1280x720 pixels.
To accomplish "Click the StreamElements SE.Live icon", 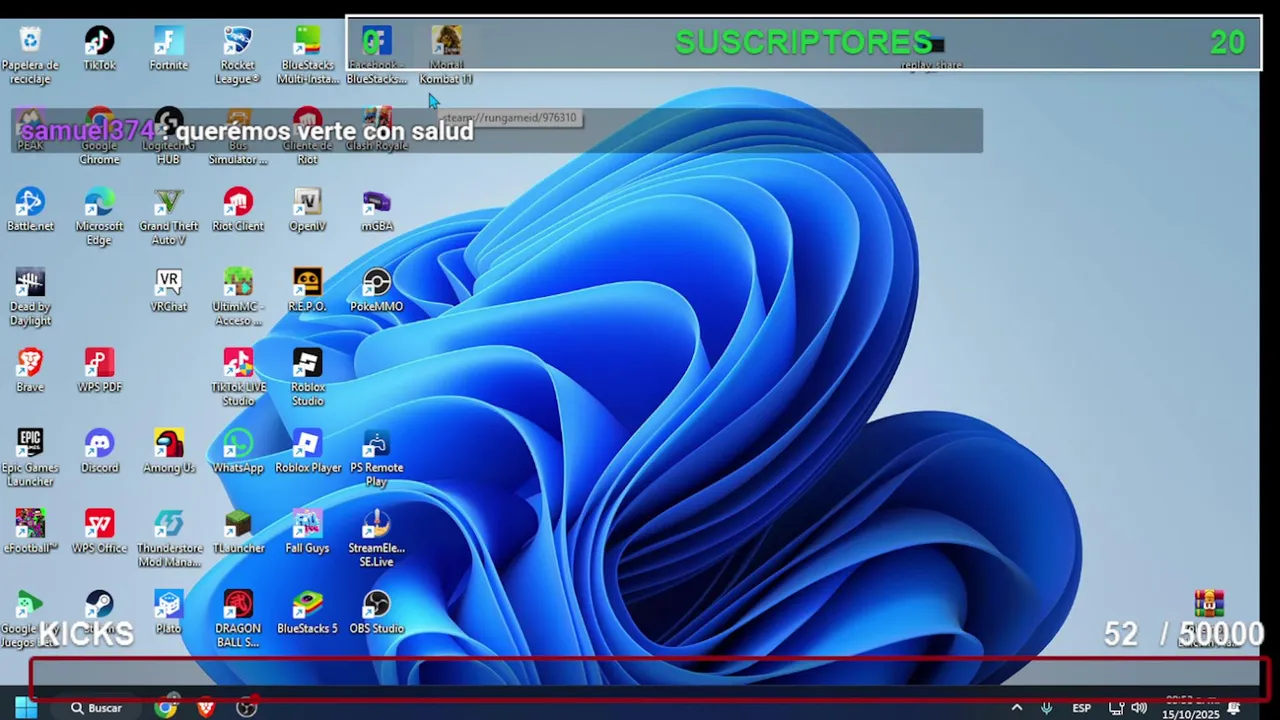I will 376,538.
